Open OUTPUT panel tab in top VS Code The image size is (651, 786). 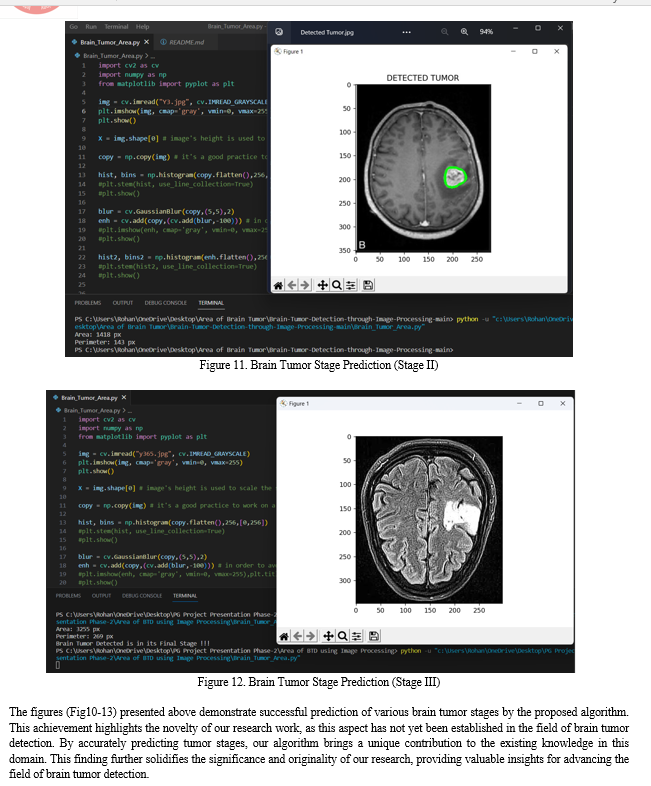(x=123, y=303)
